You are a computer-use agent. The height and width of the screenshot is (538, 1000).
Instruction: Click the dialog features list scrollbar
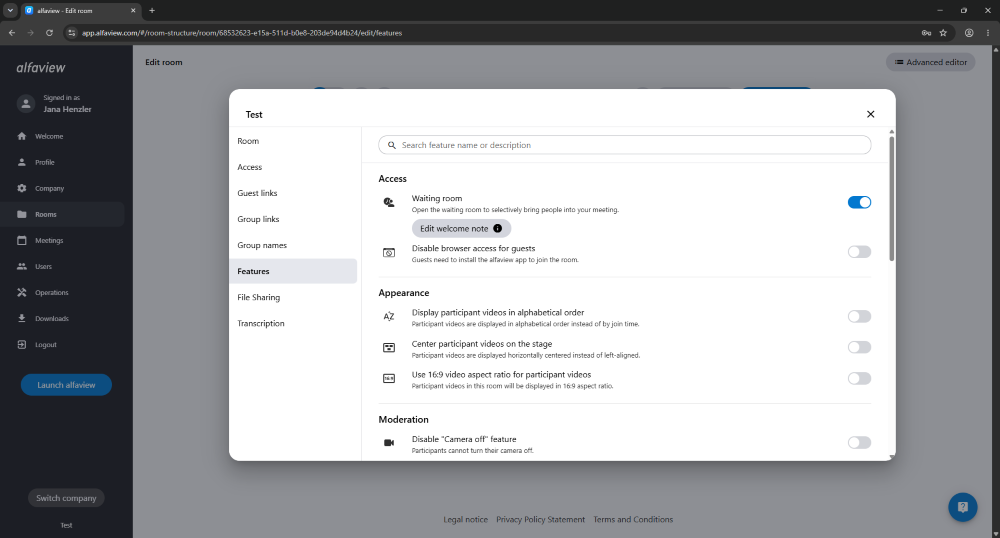tap(892, 198)
